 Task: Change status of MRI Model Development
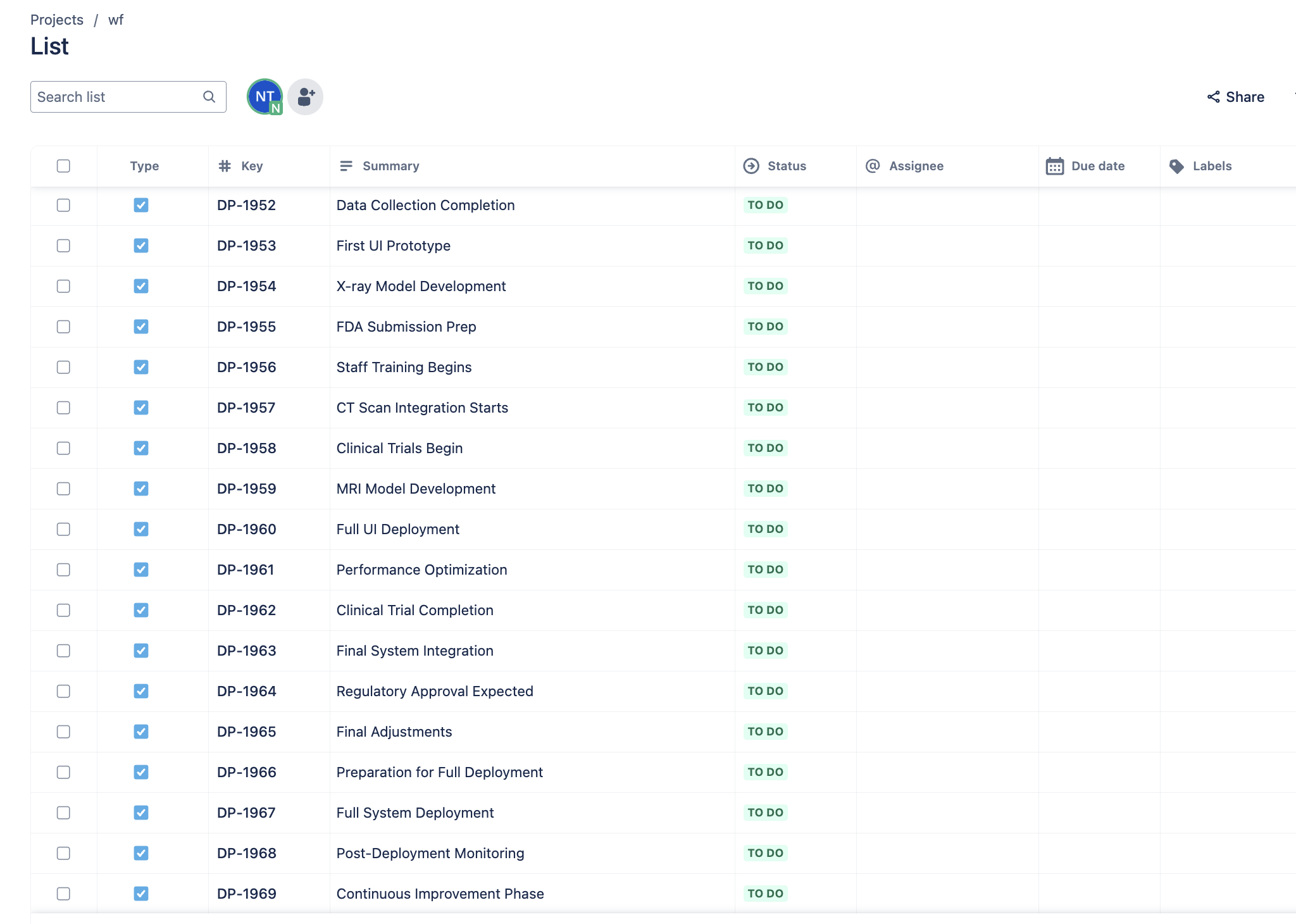765,489
